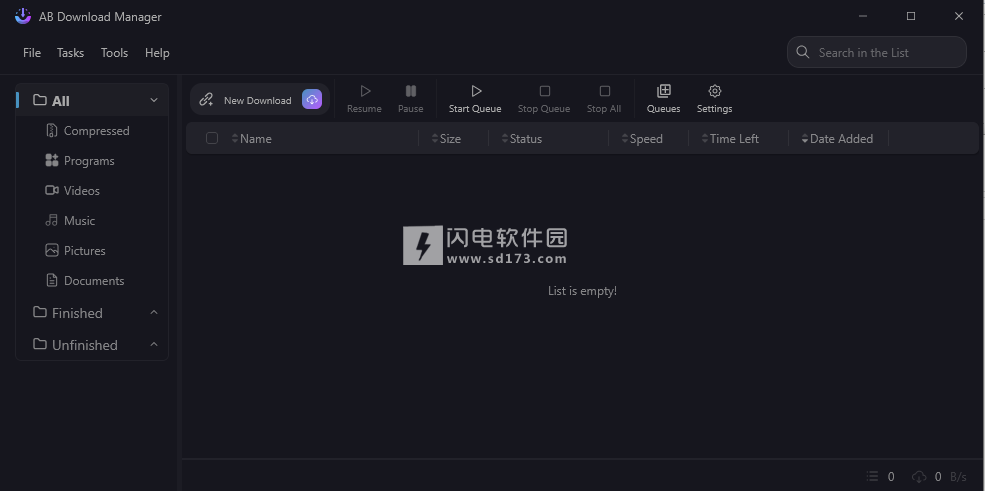Sort the list by Name column
985x491 pixels.
(x=251, y=139)
